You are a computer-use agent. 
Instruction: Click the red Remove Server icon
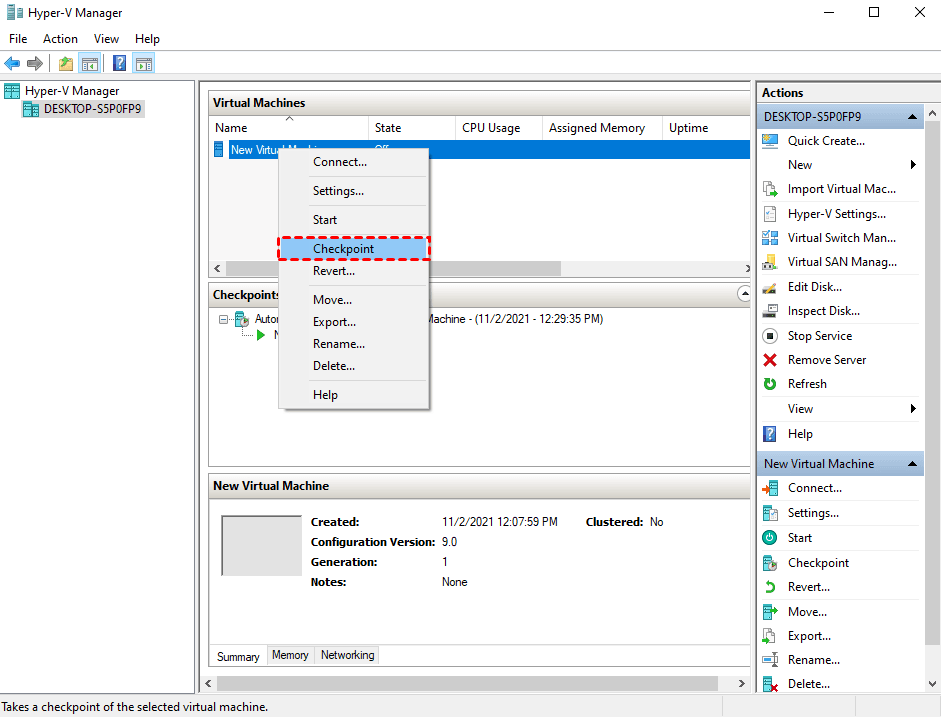(770, 360)
